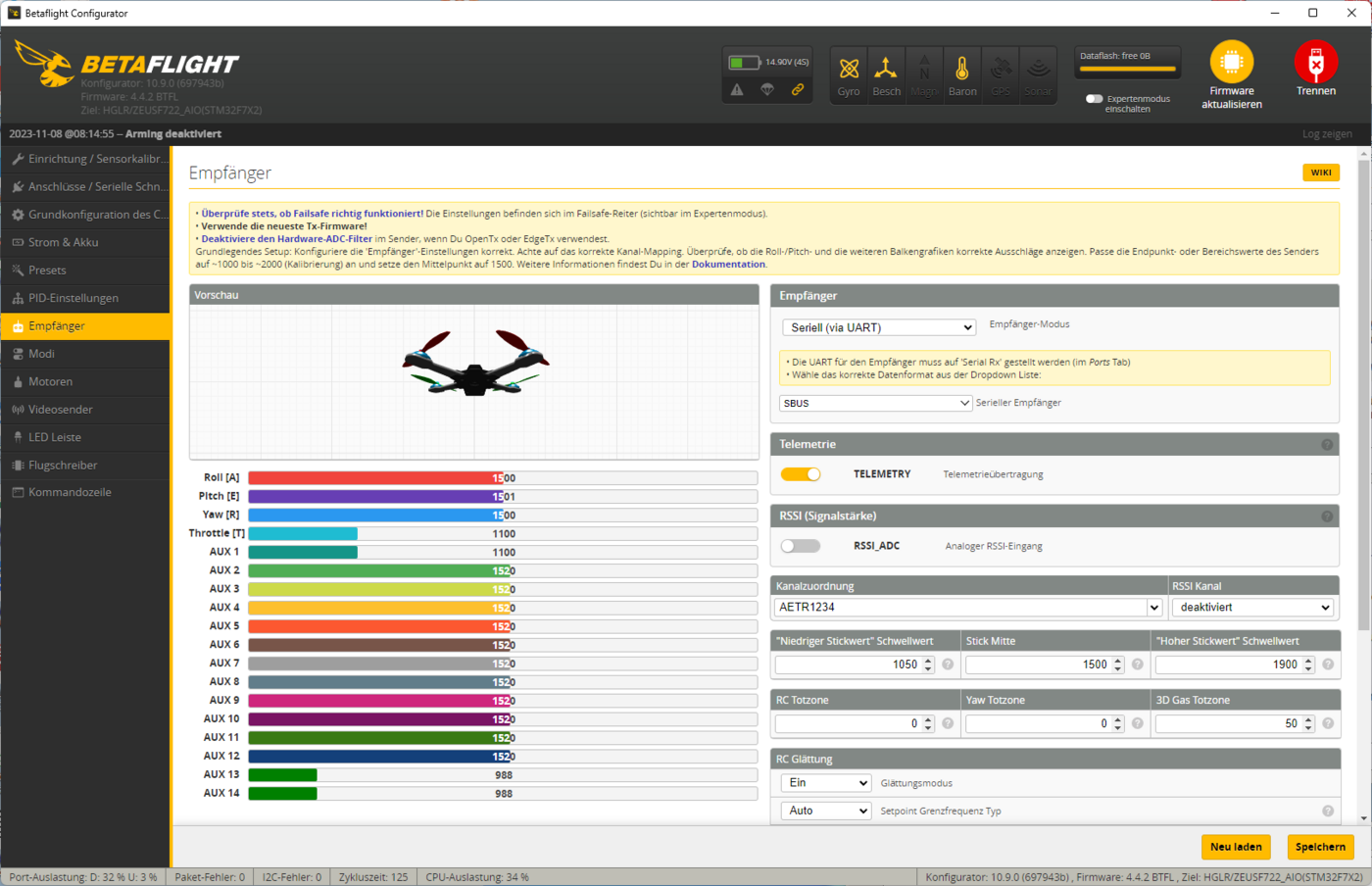The height and width of the screenshot is (886, 1372).
Task: Disable the TELEMETRY toggle switch
Action: click(801, 474)
